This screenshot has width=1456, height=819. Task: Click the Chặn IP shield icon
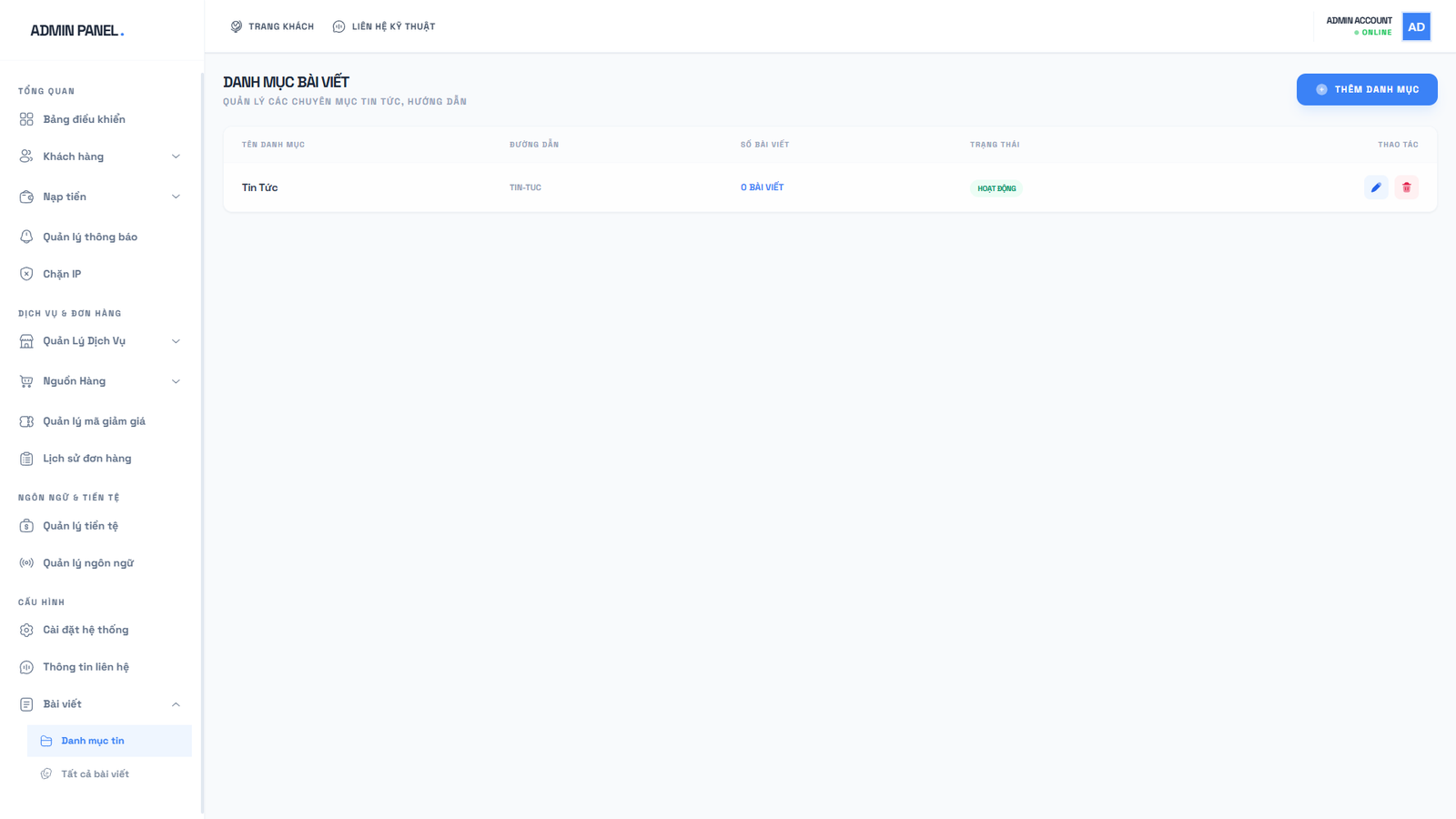pyautogui.click(x=26, y=273)
